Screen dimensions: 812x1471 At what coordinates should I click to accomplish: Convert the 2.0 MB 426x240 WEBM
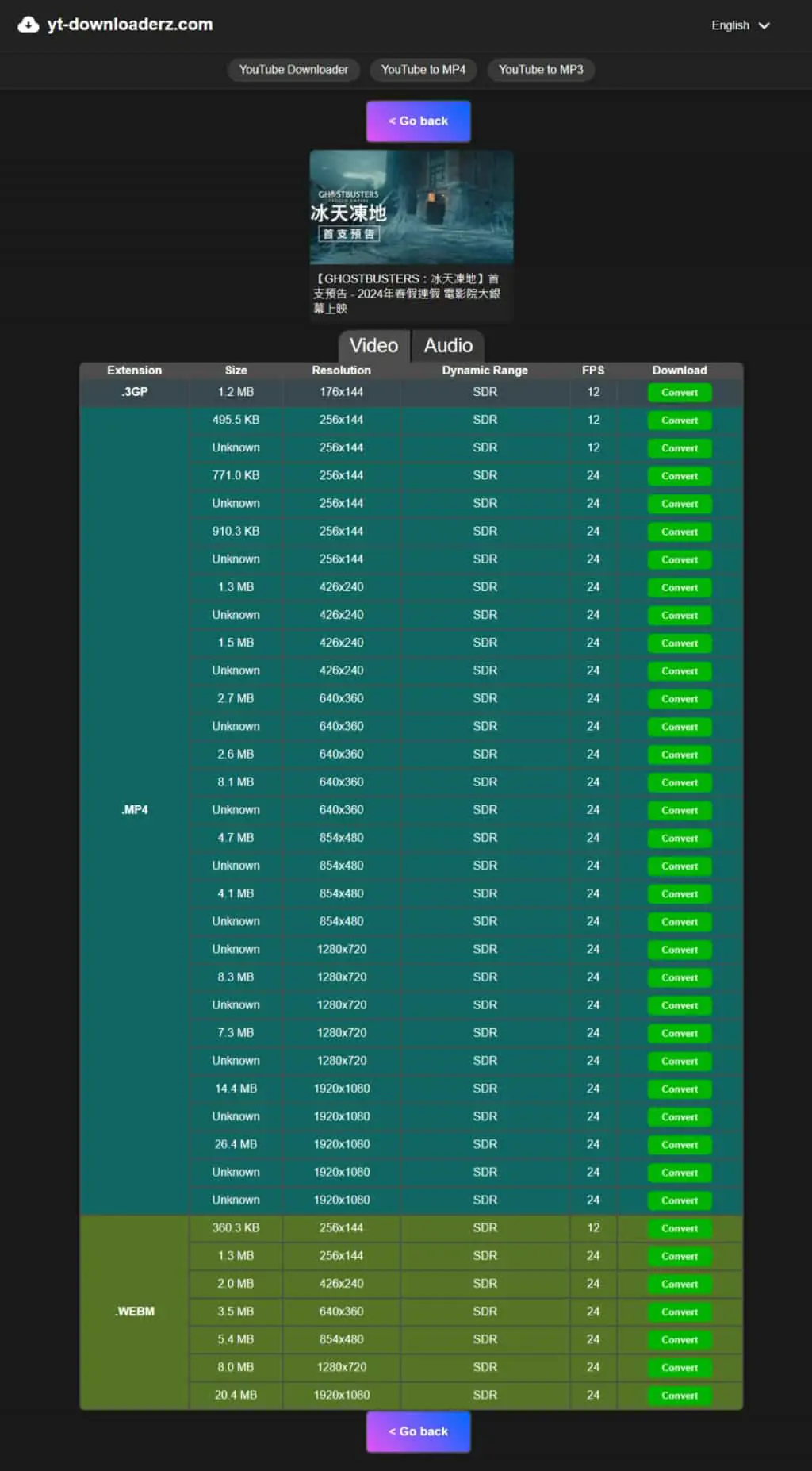(x=680, y=1284)
